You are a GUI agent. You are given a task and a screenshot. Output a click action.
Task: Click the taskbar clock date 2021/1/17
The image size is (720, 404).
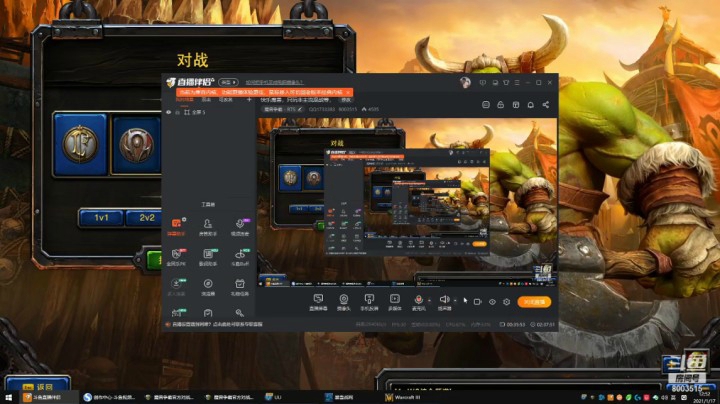point(706,400)
